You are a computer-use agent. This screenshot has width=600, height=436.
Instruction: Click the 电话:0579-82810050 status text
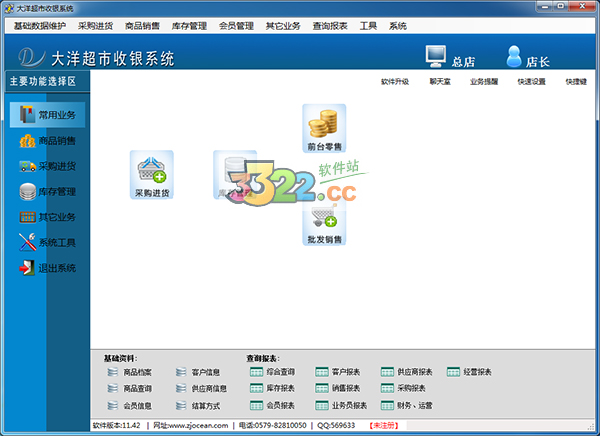click(x=272, y=425)
